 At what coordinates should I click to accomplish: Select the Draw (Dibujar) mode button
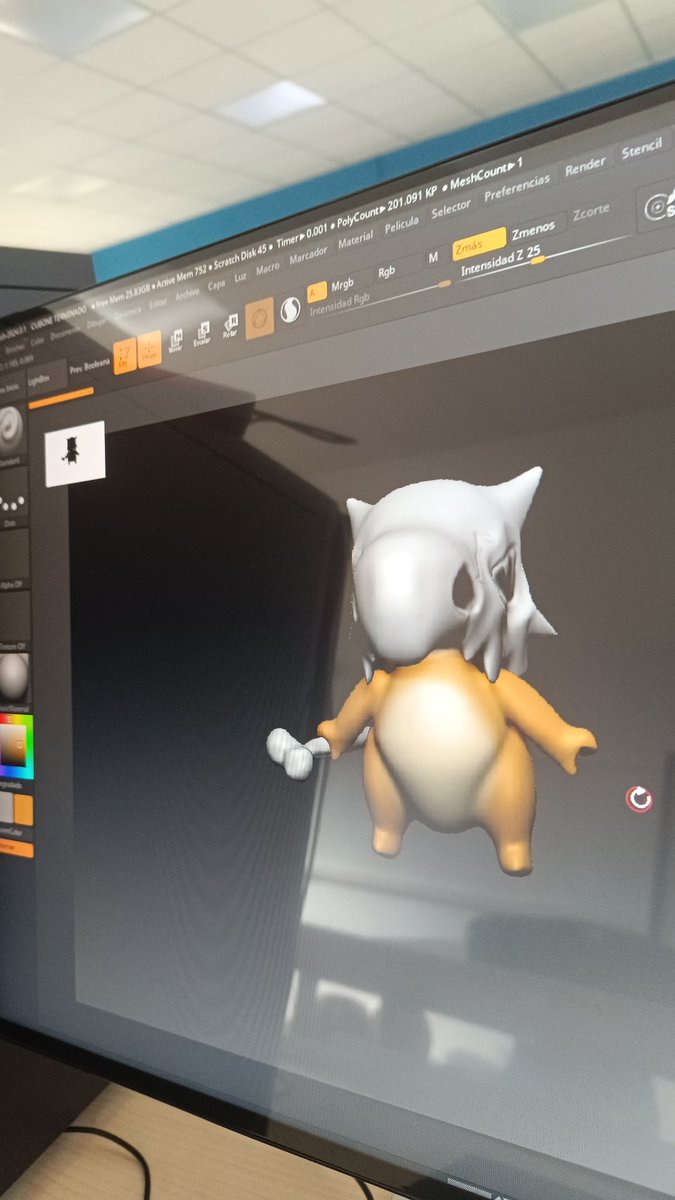click(x=150, y=350)
